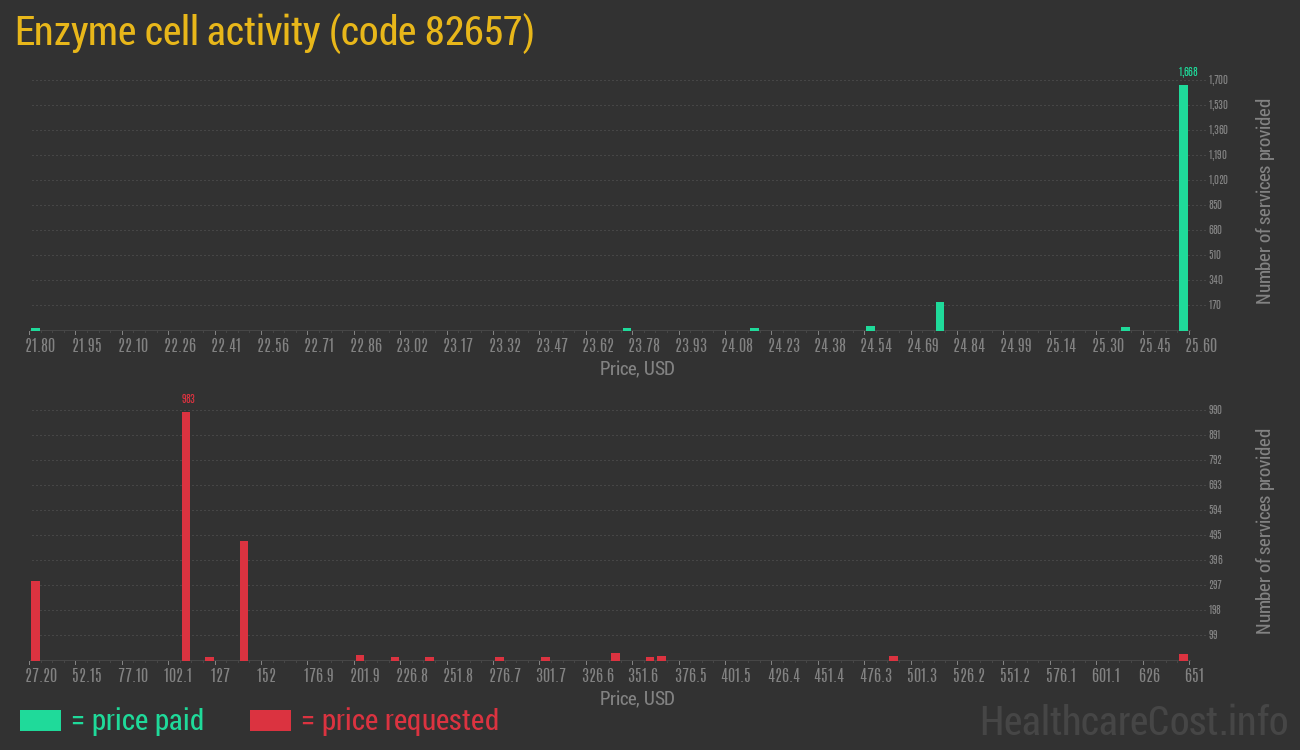Click the "price requested" legend text
Viewport: 1300px width, 750px height.
(399, 720)
